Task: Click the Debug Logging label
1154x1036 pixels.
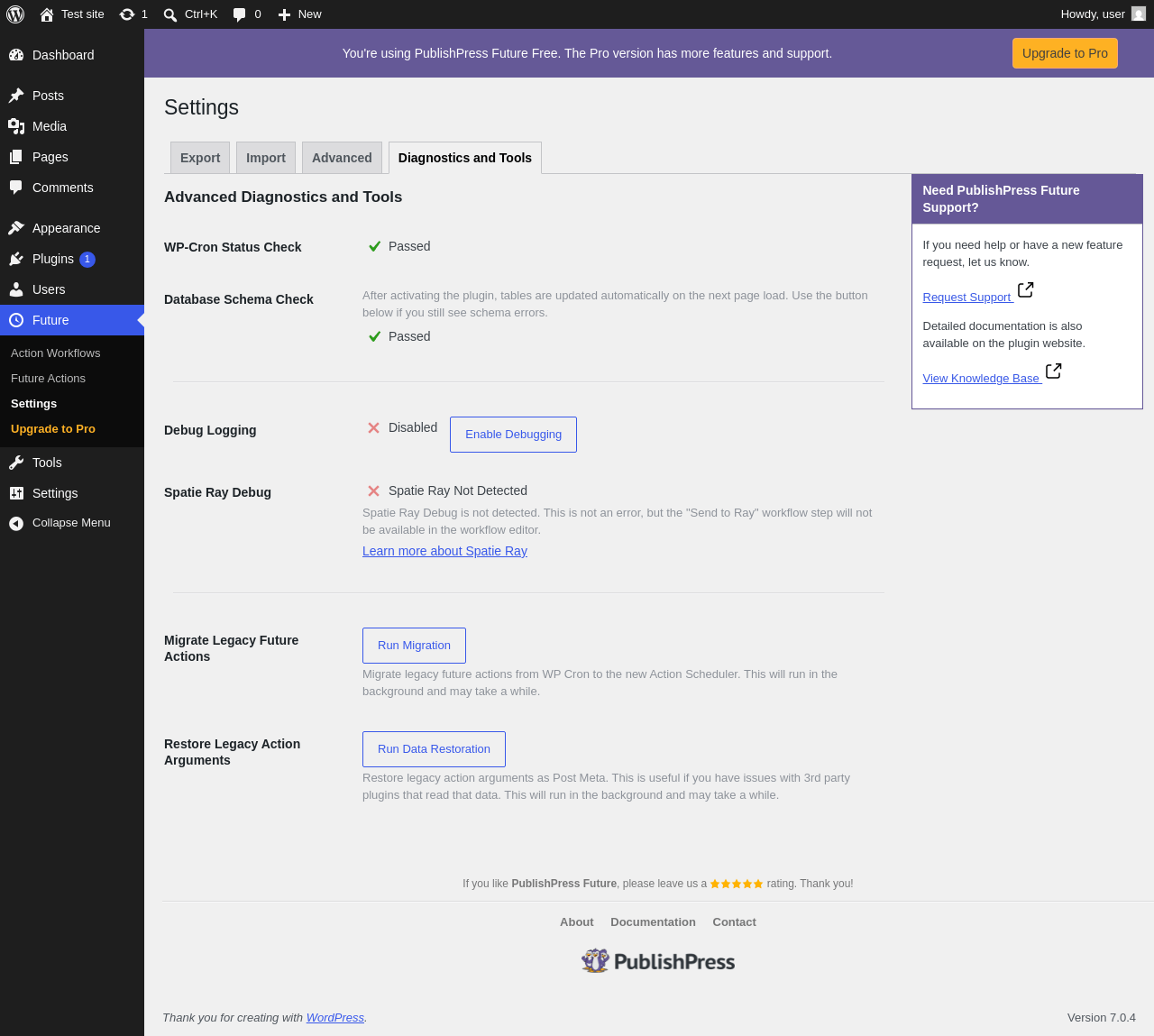Action: tap(210, 430)
